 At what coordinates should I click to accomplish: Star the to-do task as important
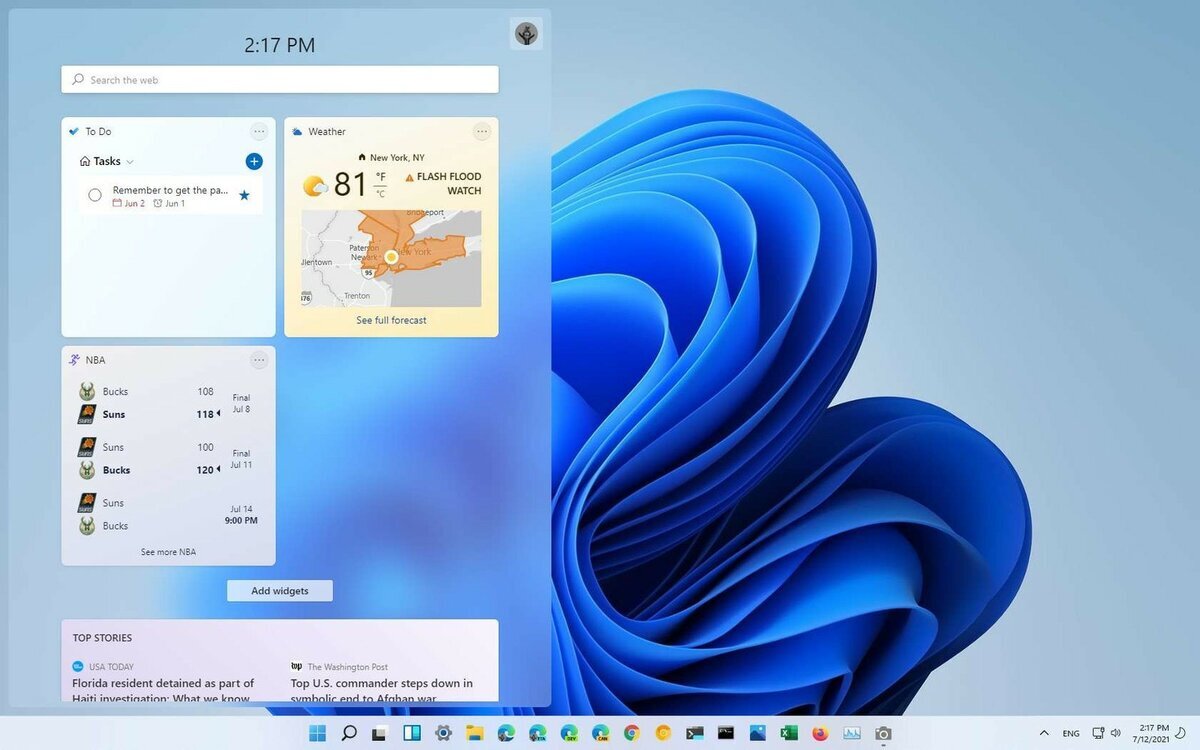tap(244, 195)
